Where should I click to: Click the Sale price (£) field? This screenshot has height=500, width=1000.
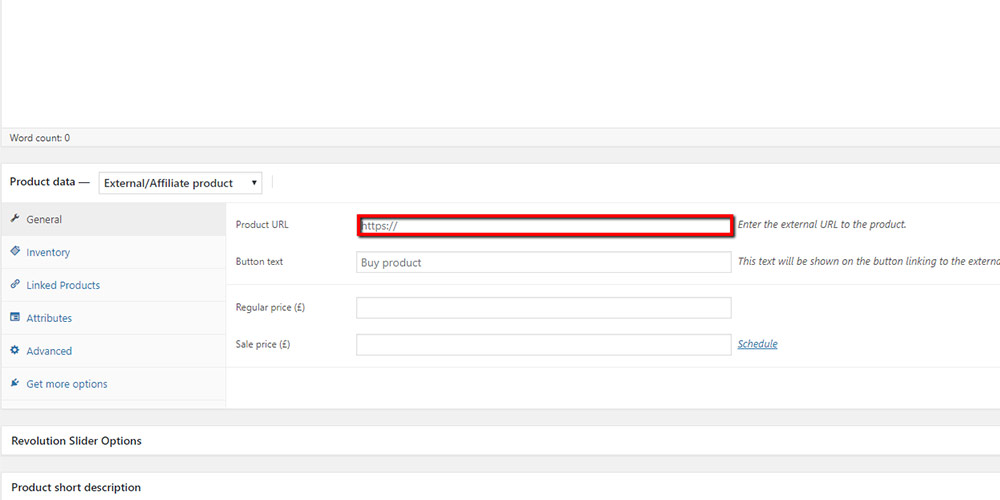[544, 344]
